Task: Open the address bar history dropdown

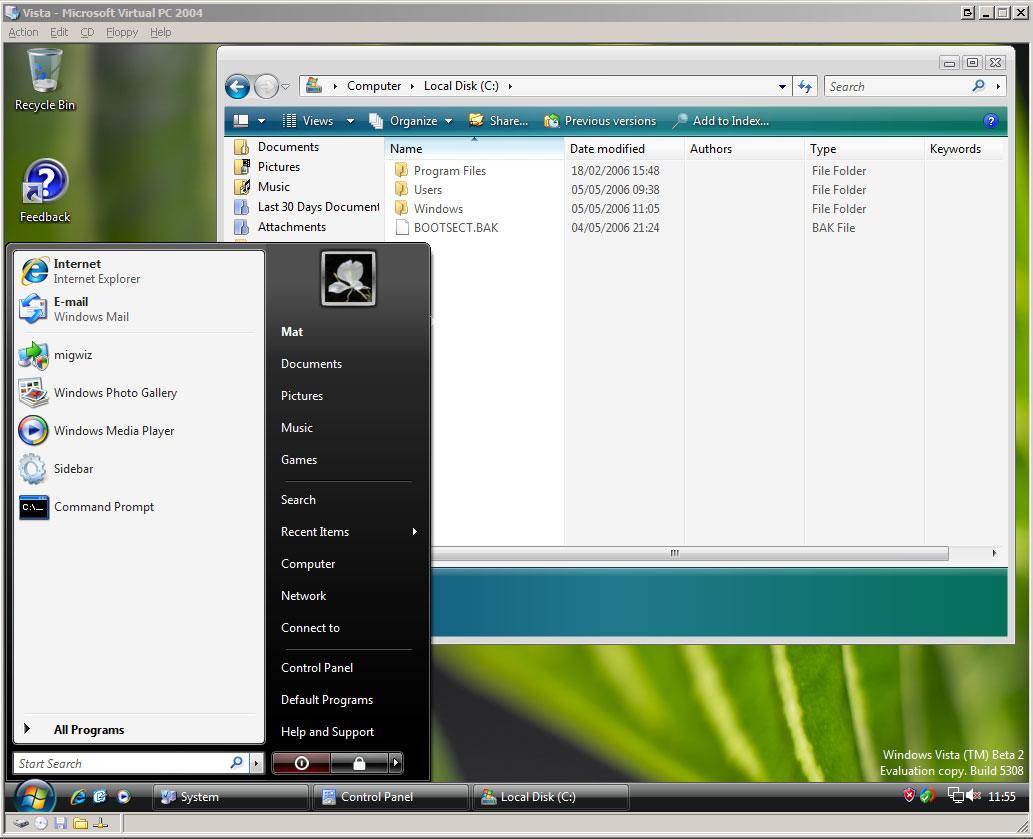Action: pos(782,86)
